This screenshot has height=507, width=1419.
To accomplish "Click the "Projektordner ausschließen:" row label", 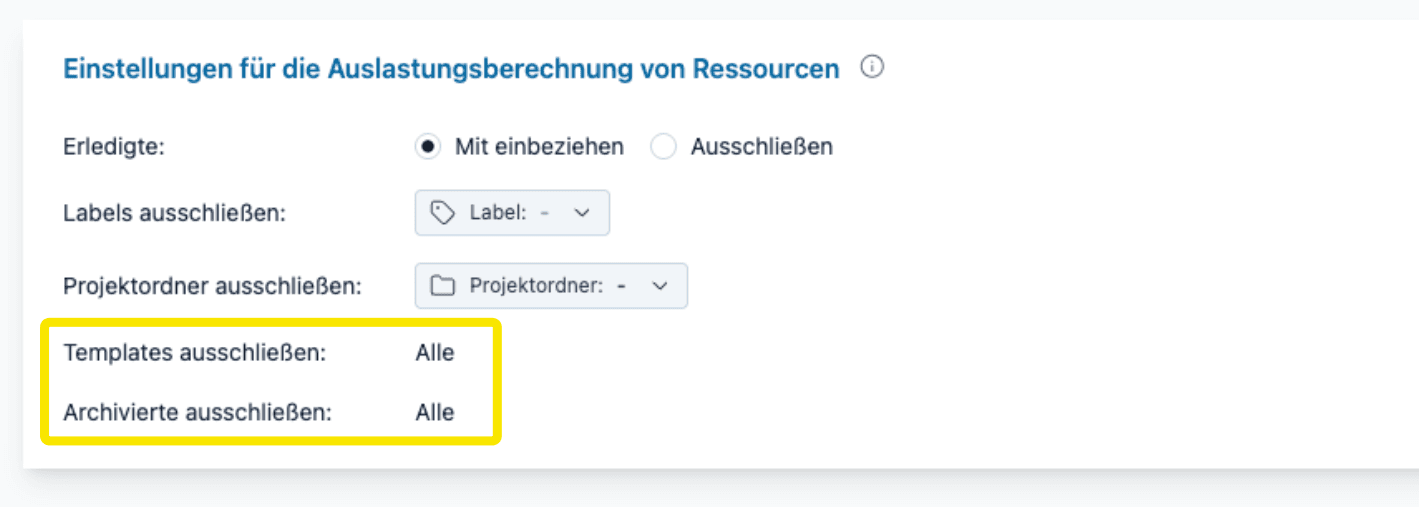I will [x=212, y=286].
